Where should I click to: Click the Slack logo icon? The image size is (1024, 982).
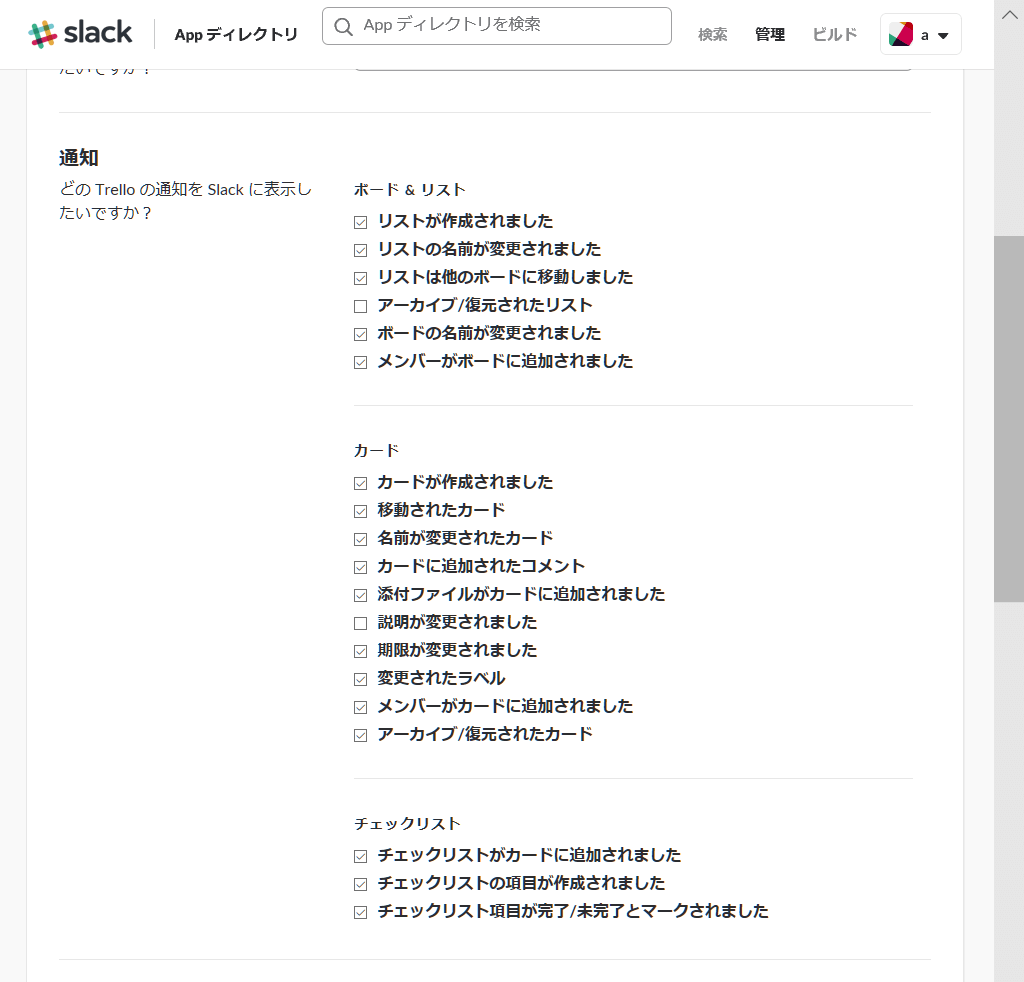(x=43, y=34)
